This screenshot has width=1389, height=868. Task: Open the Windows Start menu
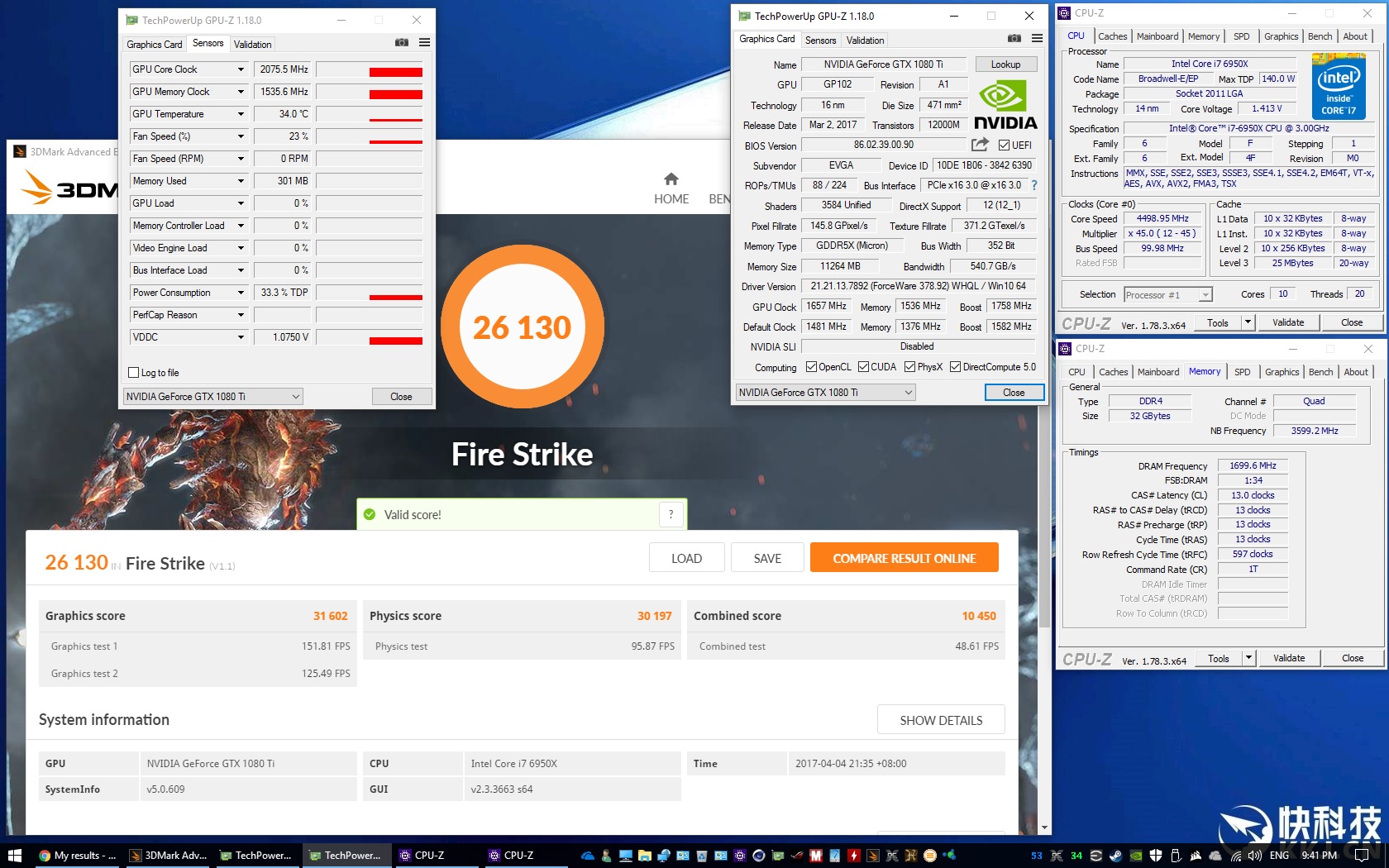click(14, 856)
